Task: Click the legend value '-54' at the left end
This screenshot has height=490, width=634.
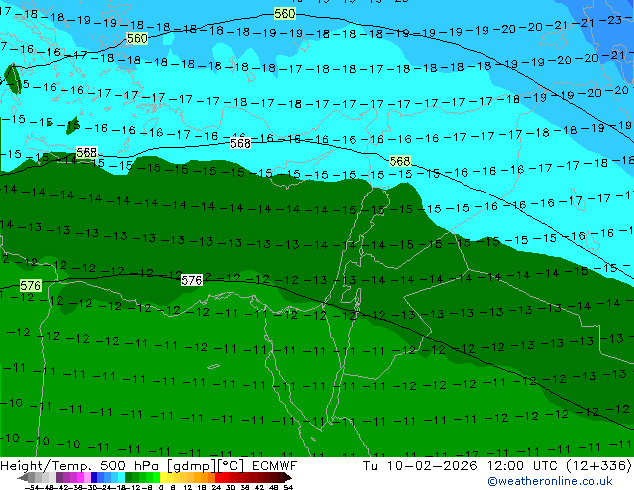Action: coord(32,487)
